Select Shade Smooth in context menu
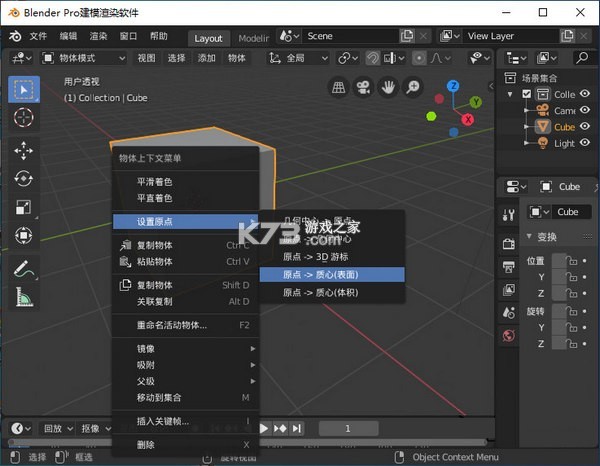 pyautogui.click(x=186, y=182)
